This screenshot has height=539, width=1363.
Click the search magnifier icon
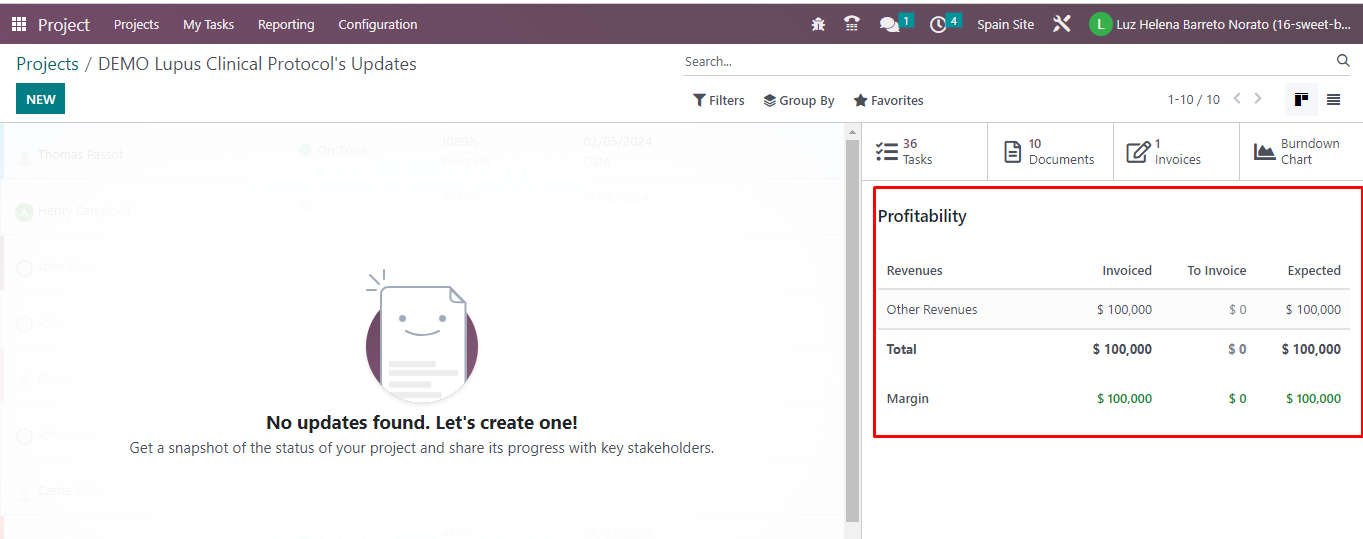pos(1343,61)
